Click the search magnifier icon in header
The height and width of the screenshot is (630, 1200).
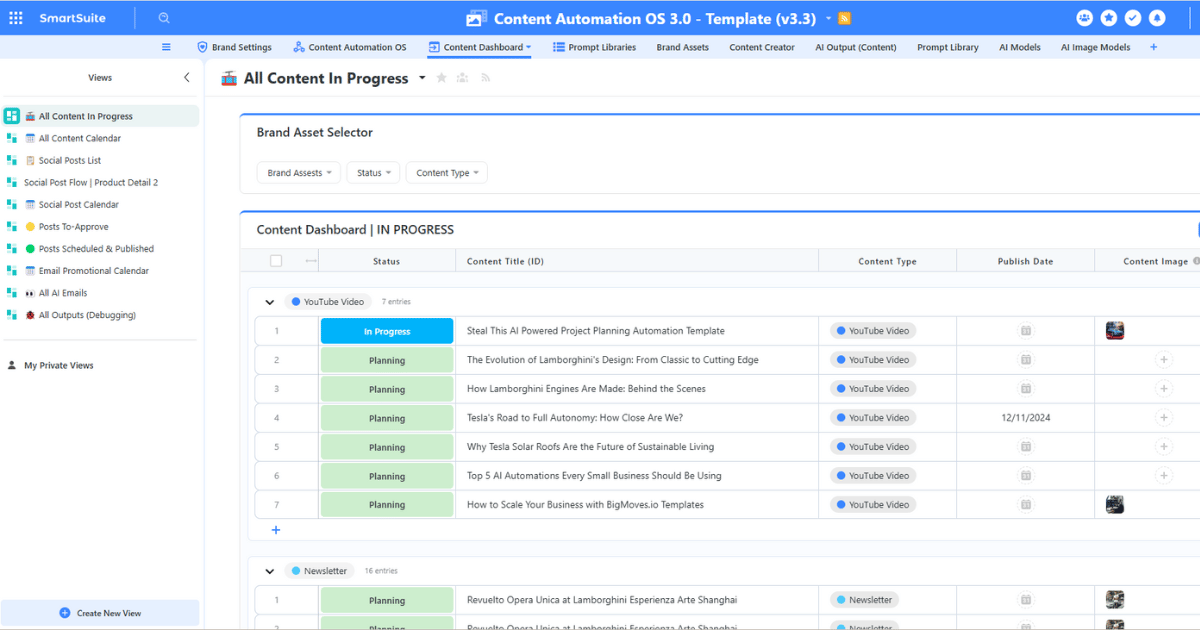[x=164, y=18]
